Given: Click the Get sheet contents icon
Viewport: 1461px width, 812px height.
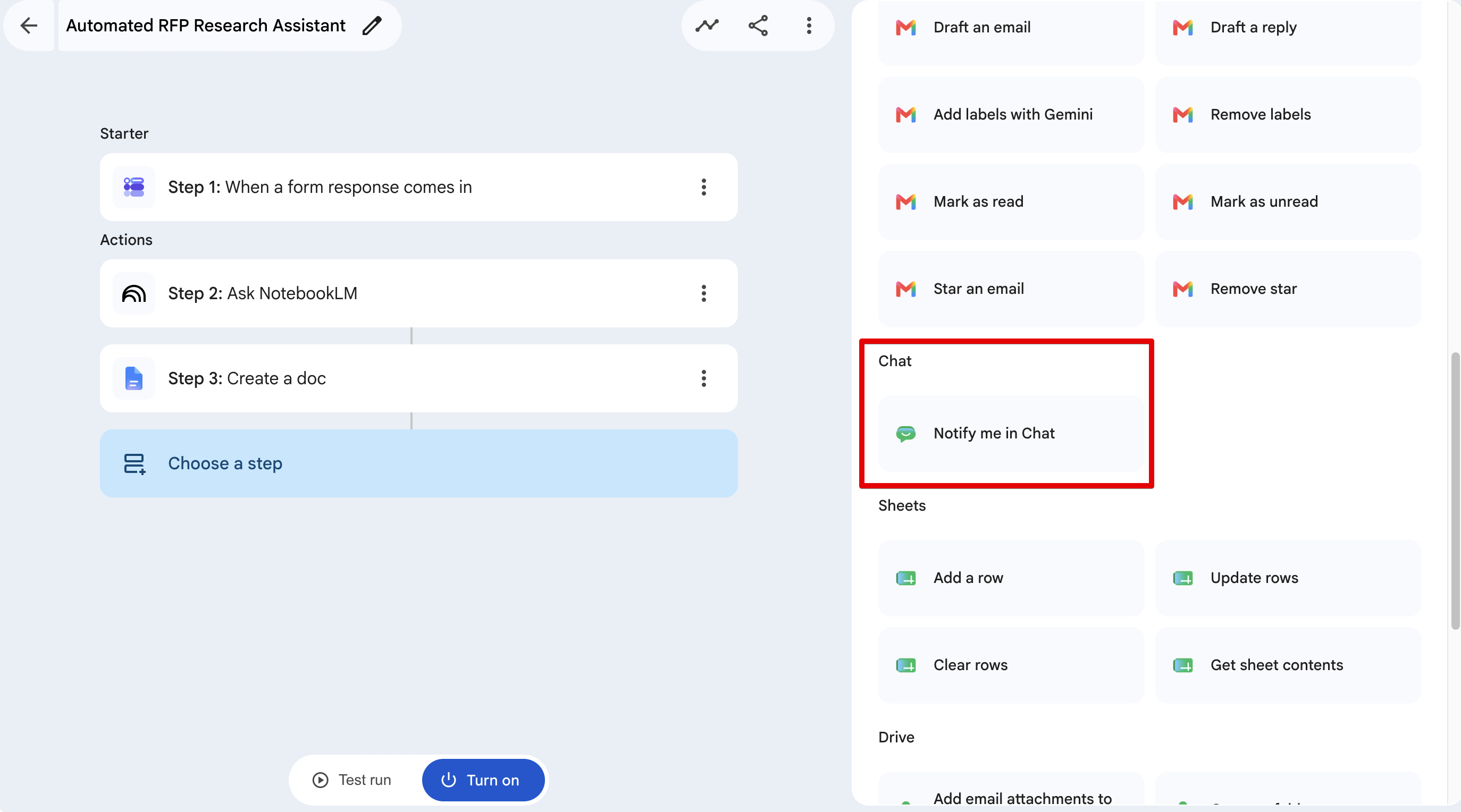Looking at the screenshot, I should tap(1182, 665).
